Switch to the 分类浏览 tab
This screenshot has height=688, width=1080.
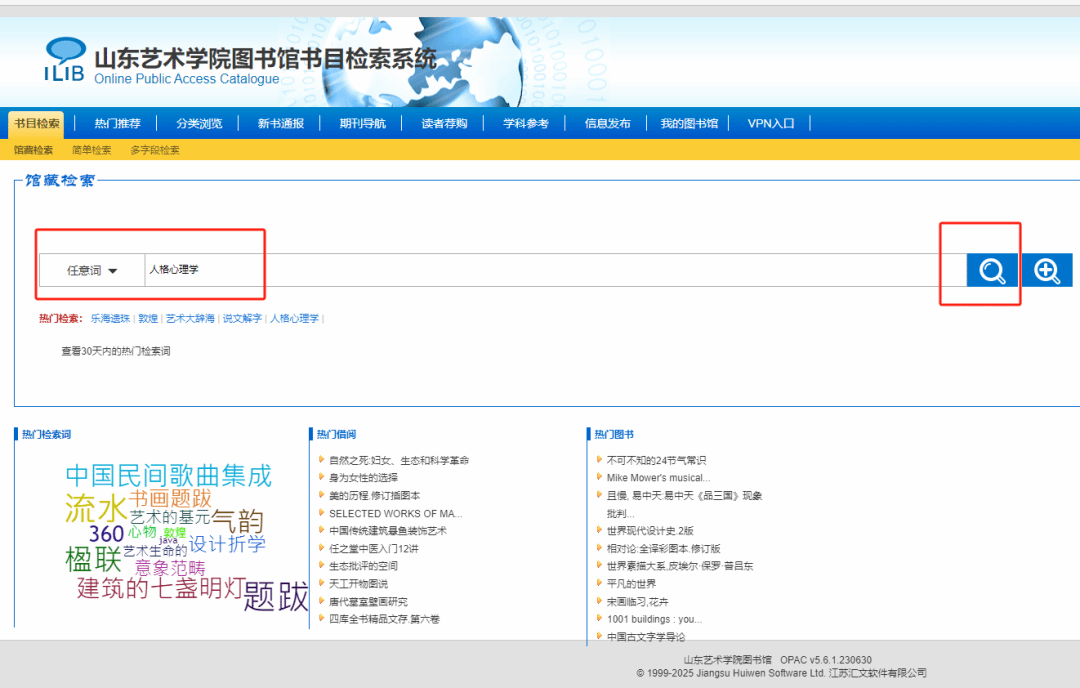pyautogui.click(x=199, y=124)
